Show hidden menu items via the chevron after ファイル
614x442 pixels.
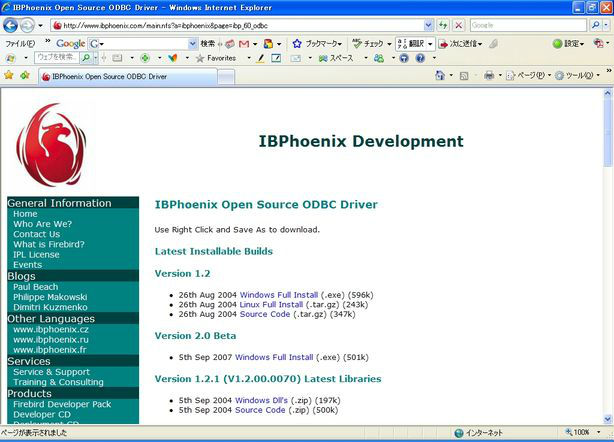point(48,41)
